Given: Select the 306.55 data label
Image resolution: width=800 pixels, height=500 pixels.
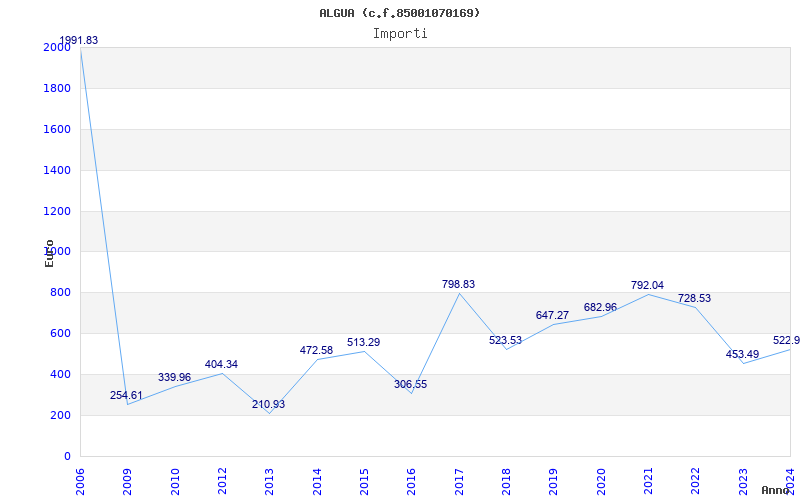Looking at the screenshot, I should pos(410,385).
